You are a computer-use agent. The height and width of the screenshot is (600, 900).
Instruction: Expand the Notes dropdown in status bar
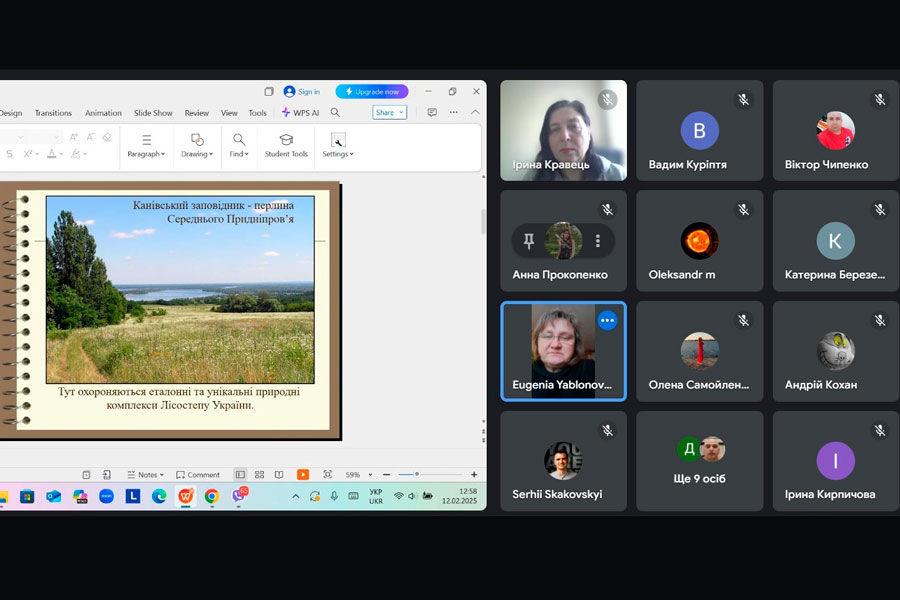pos(146,475)
